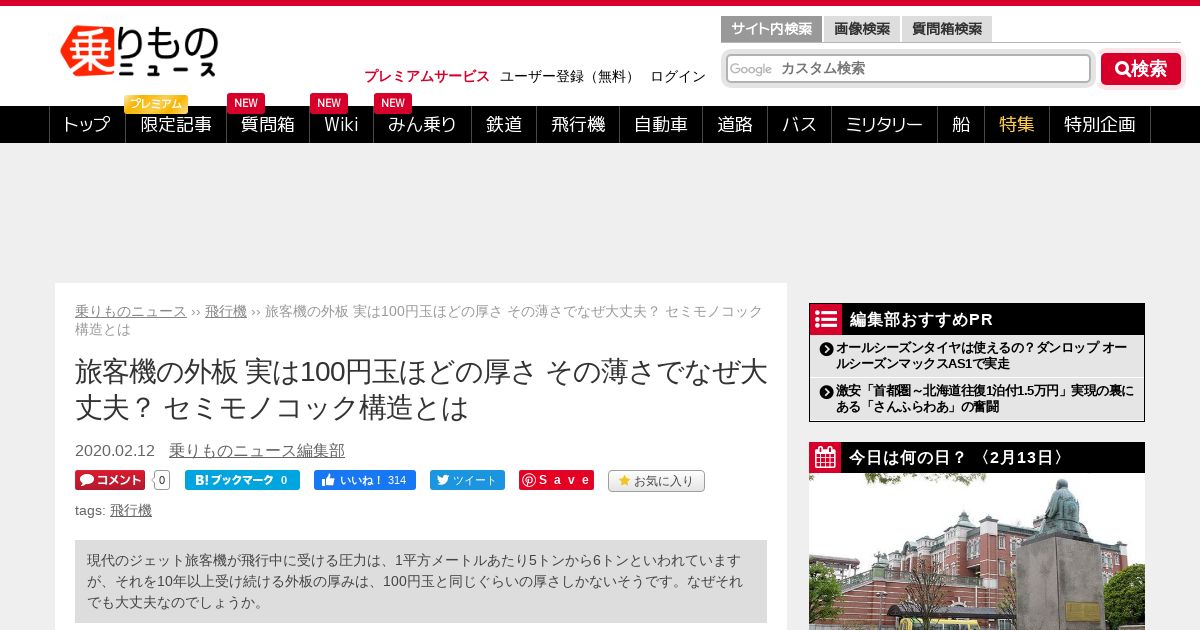Switch to 質問箱検索 tab
Image resolution: width=1200 pixels, height=630 pixels.
[947, 29]
